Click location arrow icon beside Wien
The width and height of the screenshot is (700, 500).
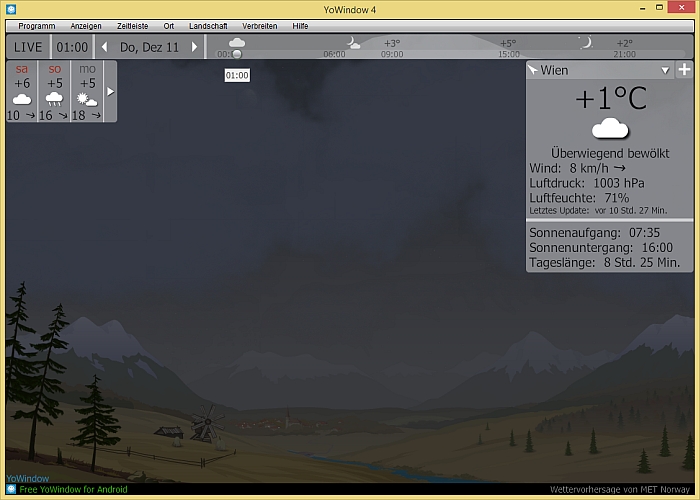(533, 70)
